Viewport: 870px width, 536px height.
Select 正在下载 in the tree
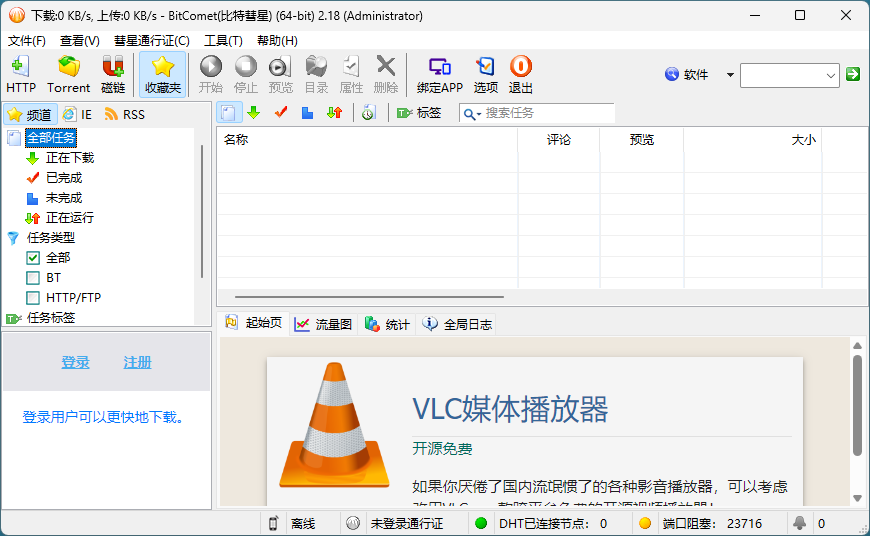tap(70, 158)
